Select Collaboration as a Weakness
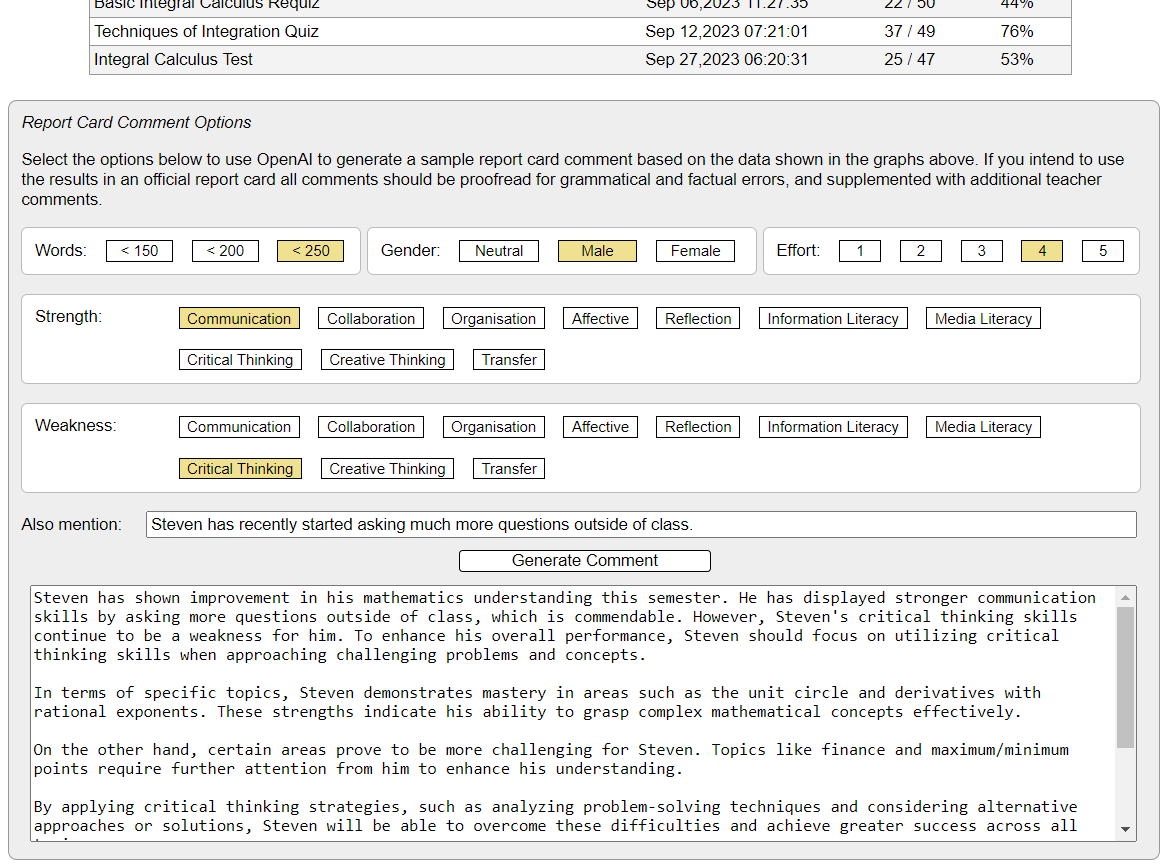 point(371,427)
